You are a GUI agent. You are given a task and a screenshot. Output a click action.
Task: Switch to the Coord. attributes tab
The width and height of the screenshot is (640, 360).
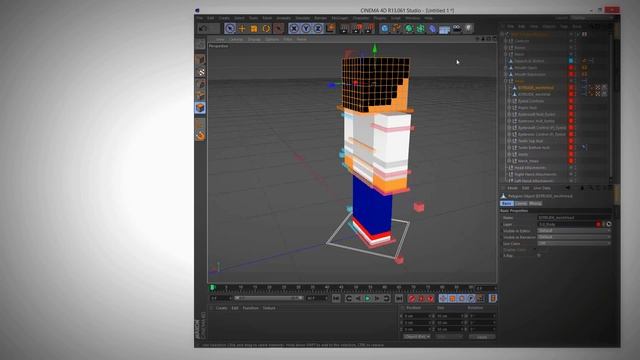click(x=521, y=203)
